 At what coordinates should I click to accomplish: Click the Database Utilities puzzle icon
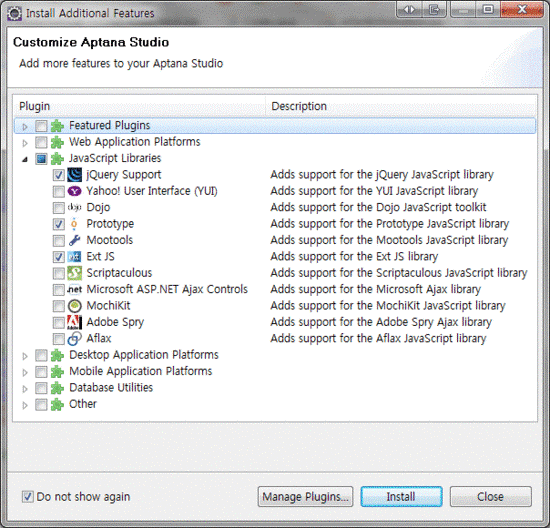[x=57, y=388]
